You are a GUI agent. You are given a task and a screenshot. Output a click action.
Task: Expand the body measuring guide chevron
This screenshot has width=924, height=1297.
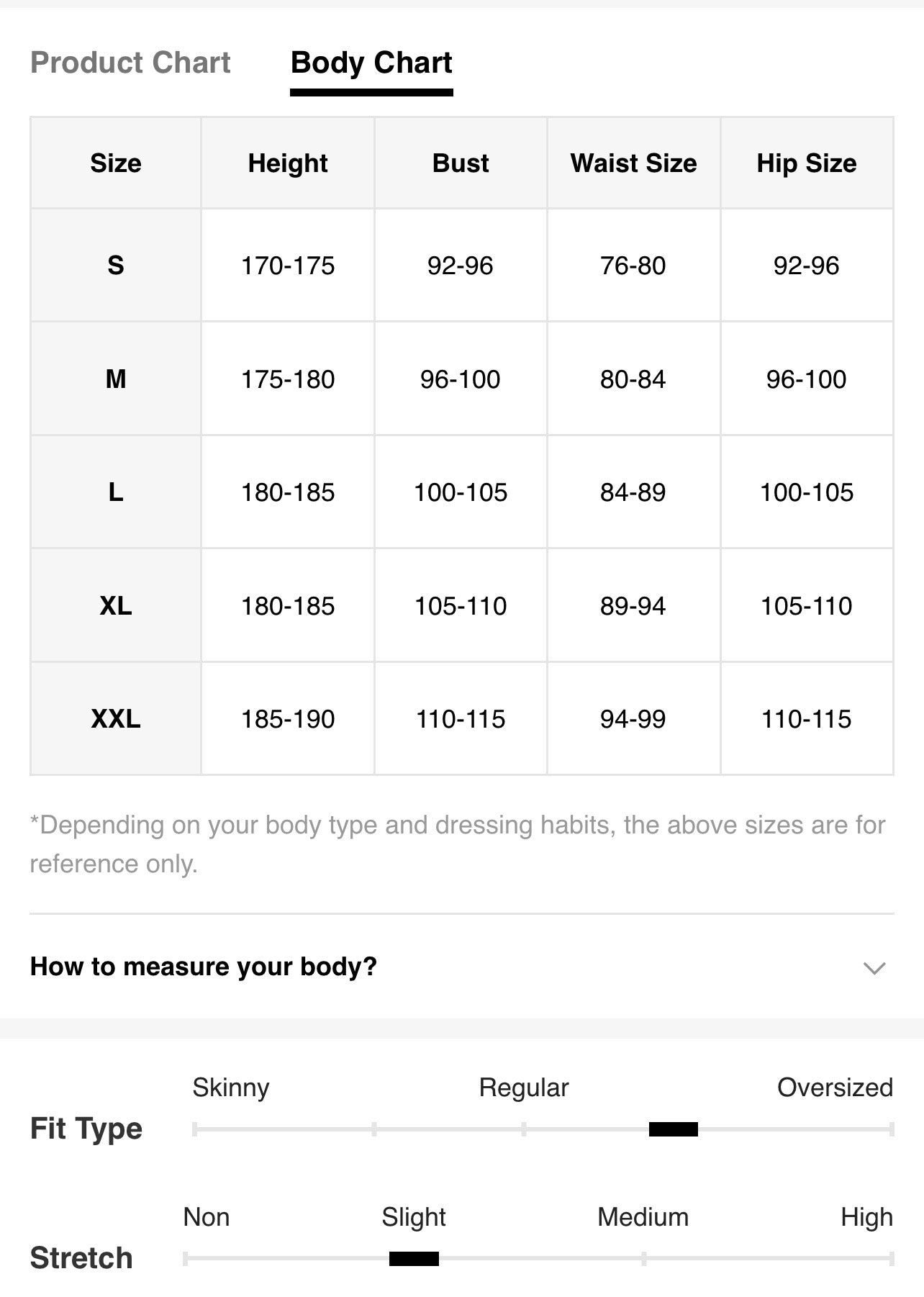click(x=874, y=967)
